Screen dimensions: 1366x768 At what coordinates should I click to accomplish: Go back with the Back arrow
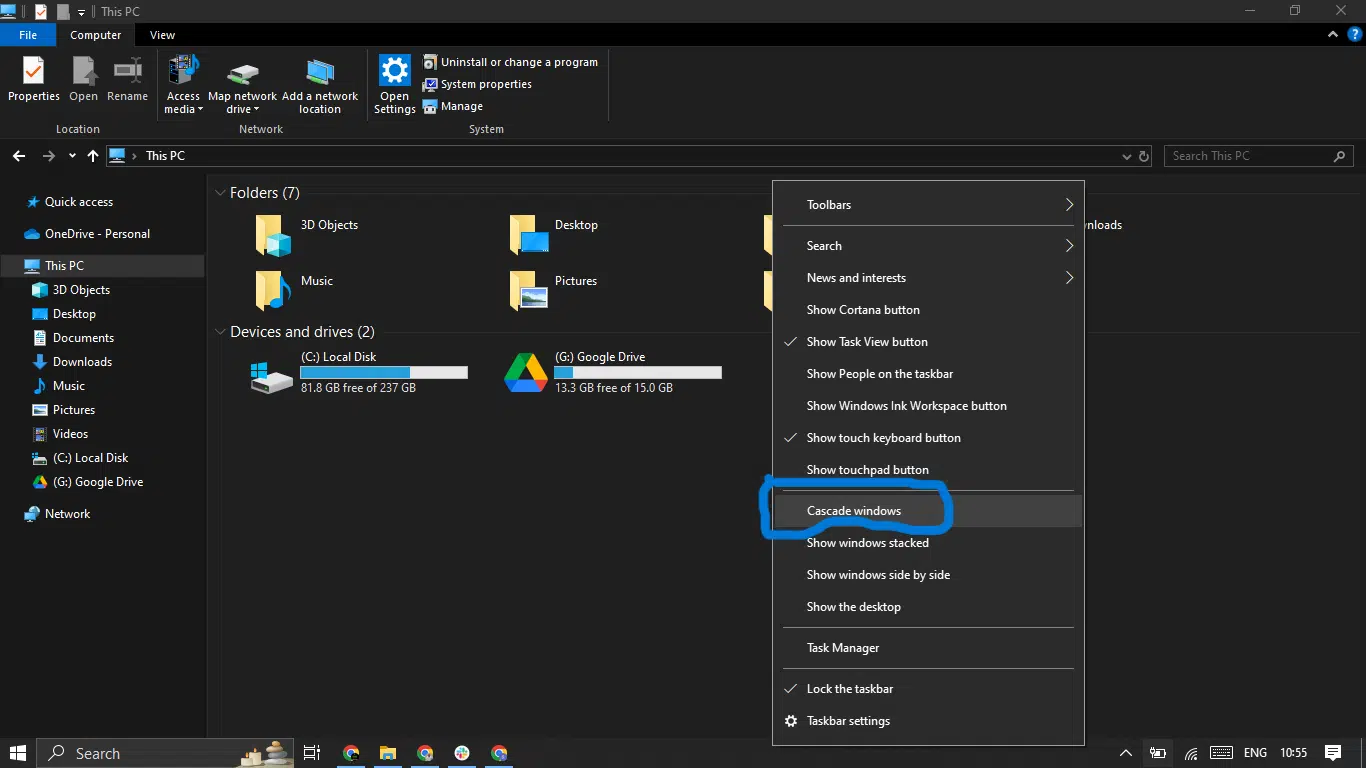point(19,156)
